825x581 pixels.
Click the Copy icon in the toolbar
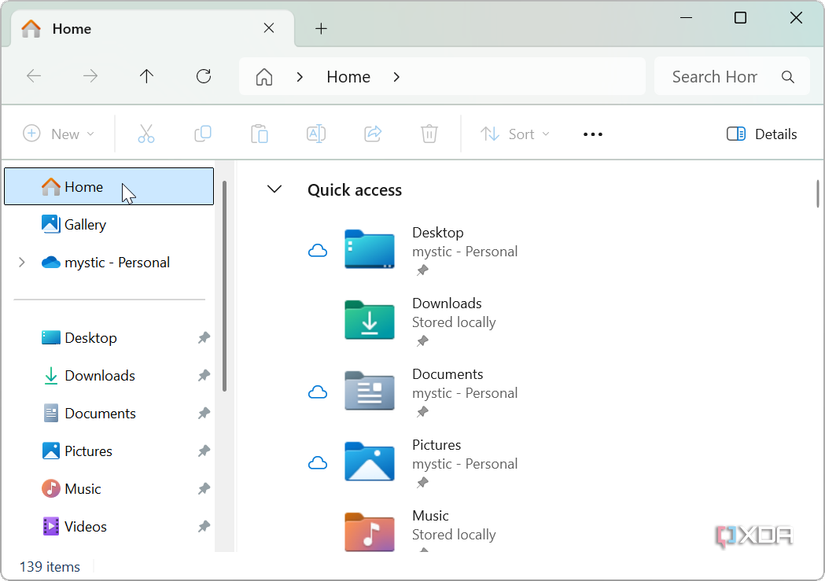tap(202, 133)
